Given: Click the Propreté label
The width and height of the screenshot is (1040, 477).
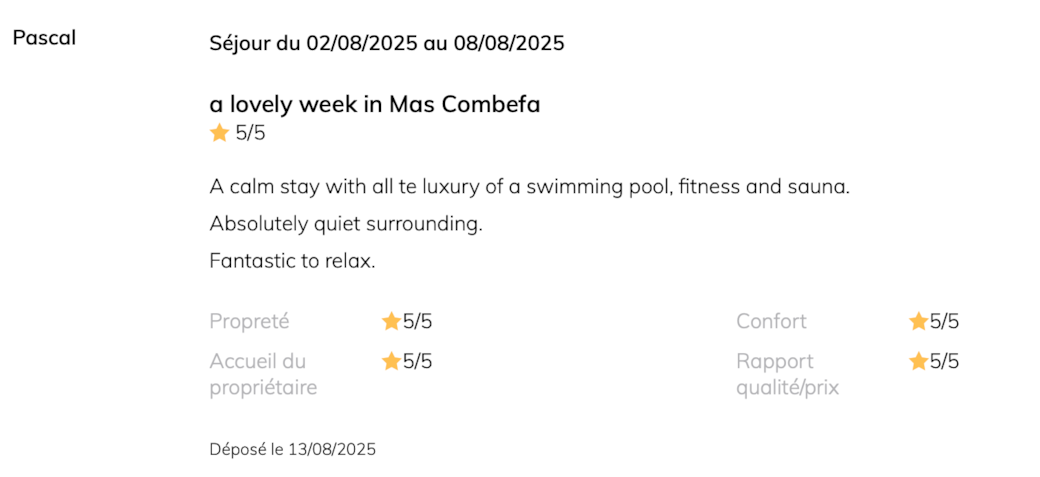Looking at the screenshot, I should pyautogui.click(x=249, y=321).
